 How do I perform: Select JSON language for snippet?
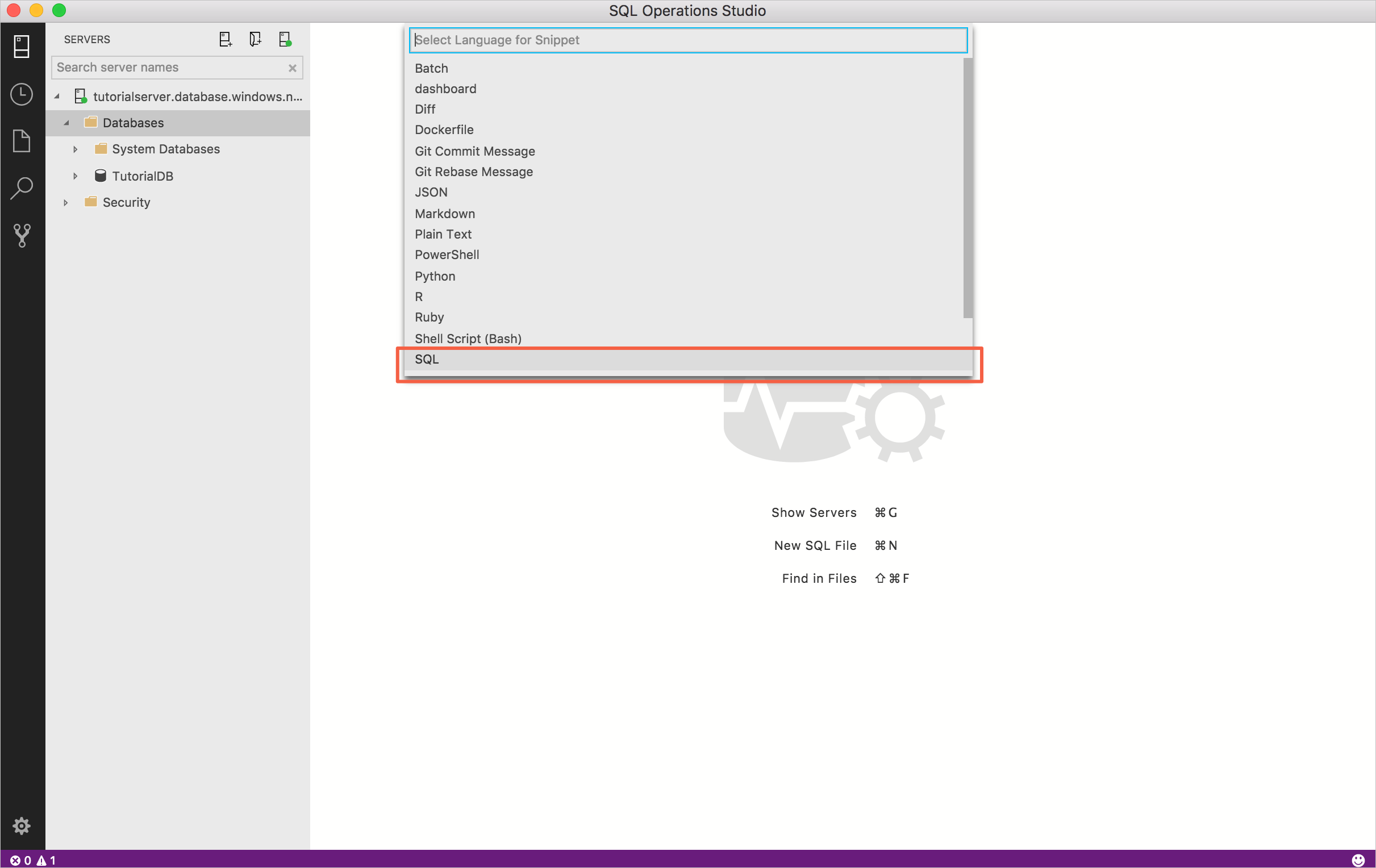(432, 191)
